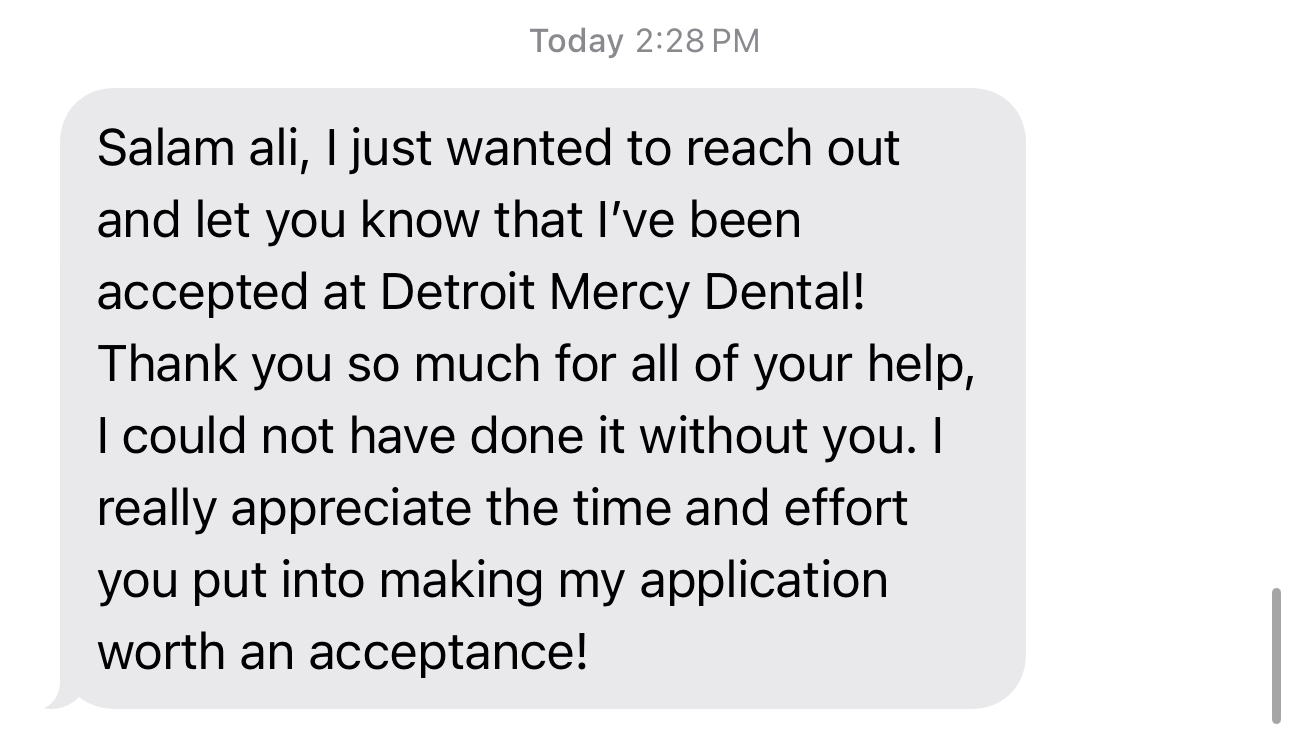Click the "Salam ali" greeting text

201,149
